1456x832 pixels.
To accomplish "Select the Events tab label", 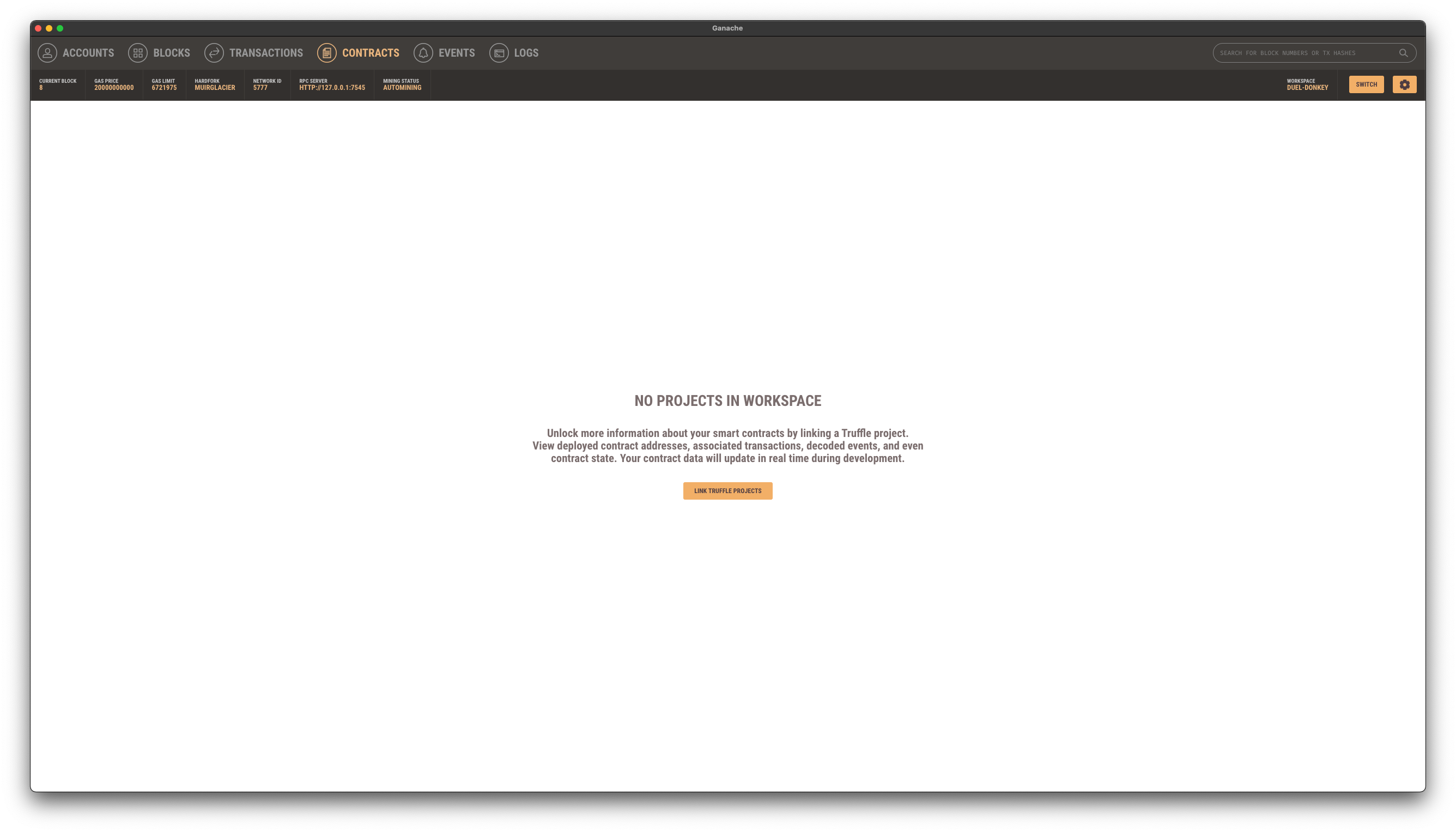I will pyautogui.click(x=457, y=52).
